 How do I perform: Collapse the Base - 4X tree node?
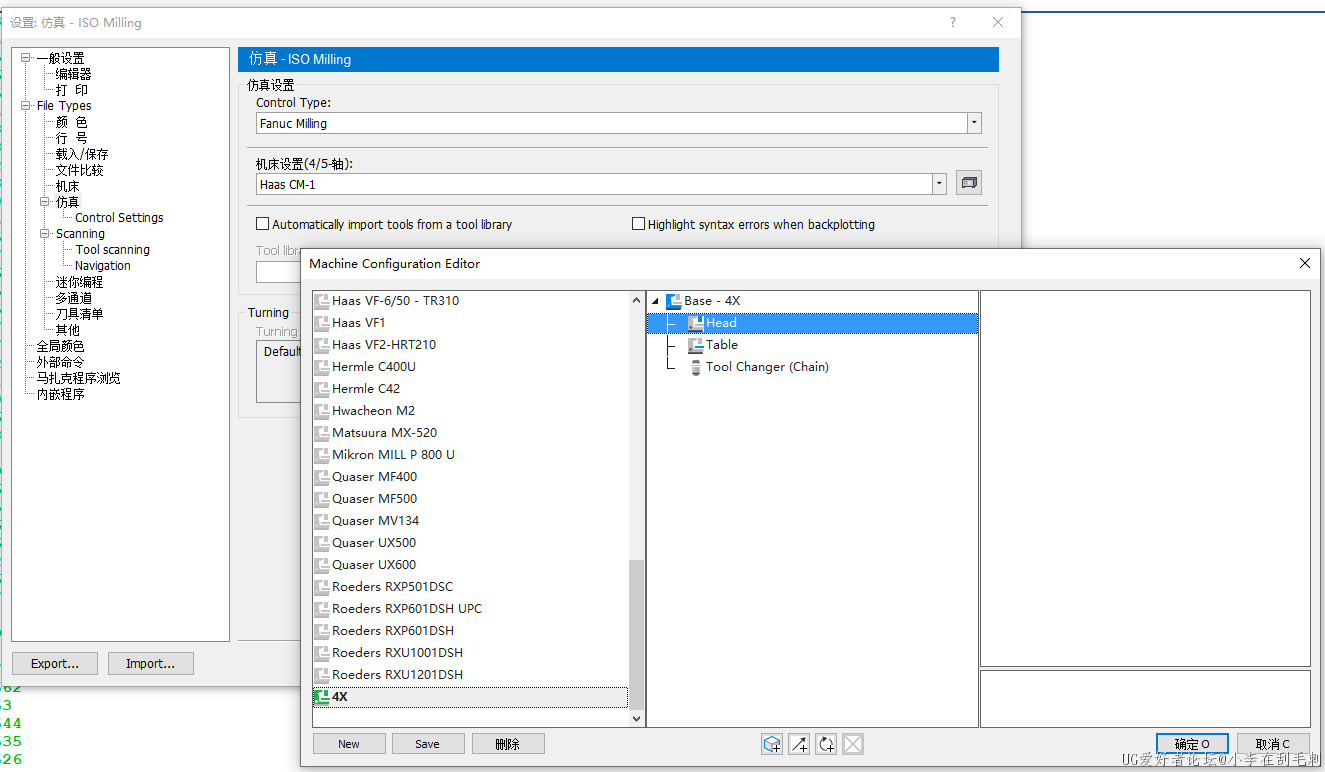point(656,301)
